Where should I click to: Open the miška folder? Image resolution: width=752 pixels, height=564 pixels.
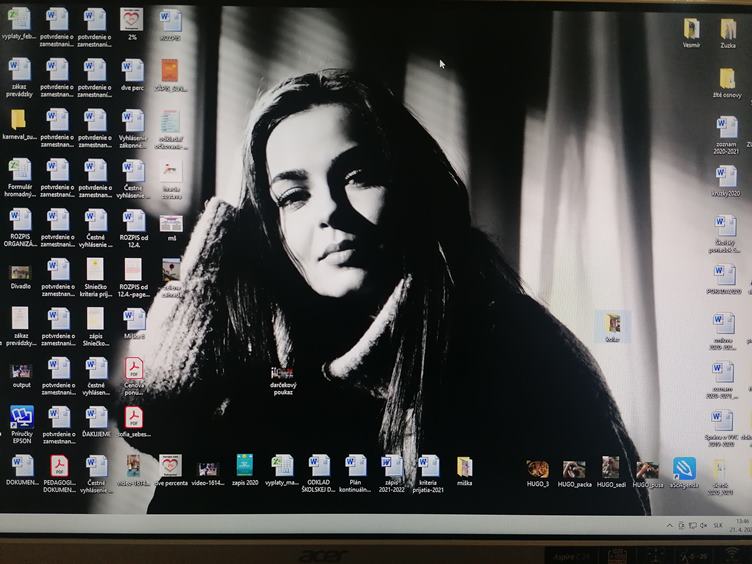[464, 466]
